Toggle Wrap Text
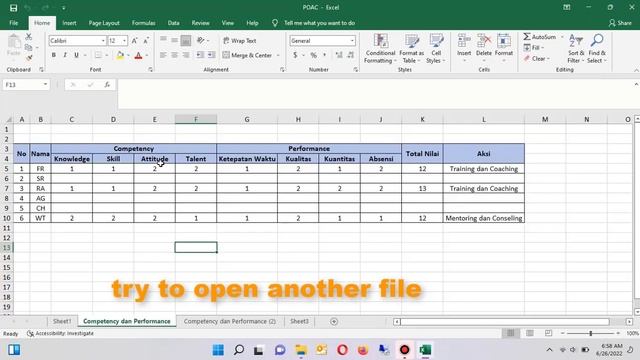Image resolution: width=640 pixels, height=360 pixels. [x=240, y=41]
